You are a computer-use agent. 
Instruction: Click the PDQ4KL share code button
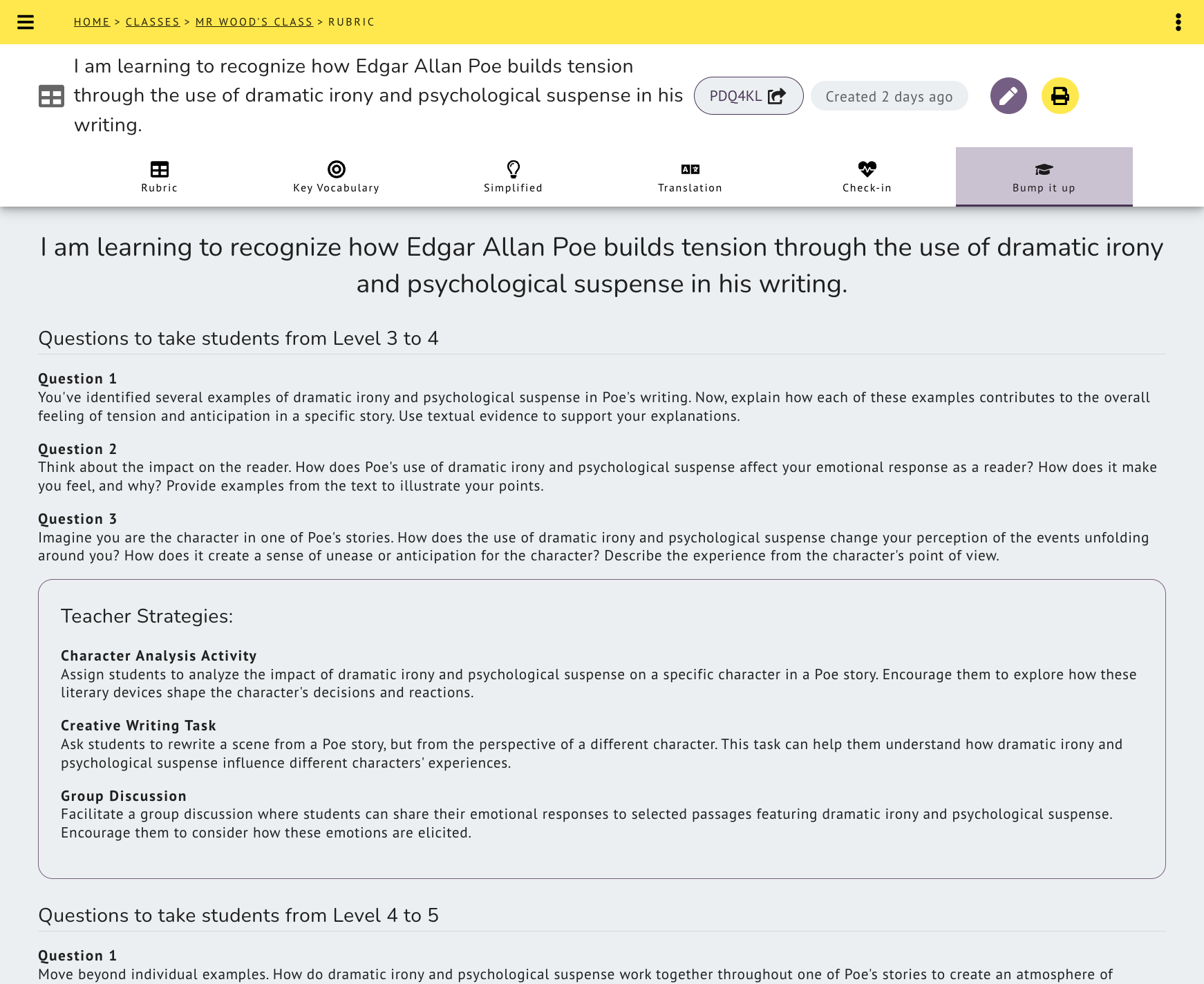(x=749, y=95)
